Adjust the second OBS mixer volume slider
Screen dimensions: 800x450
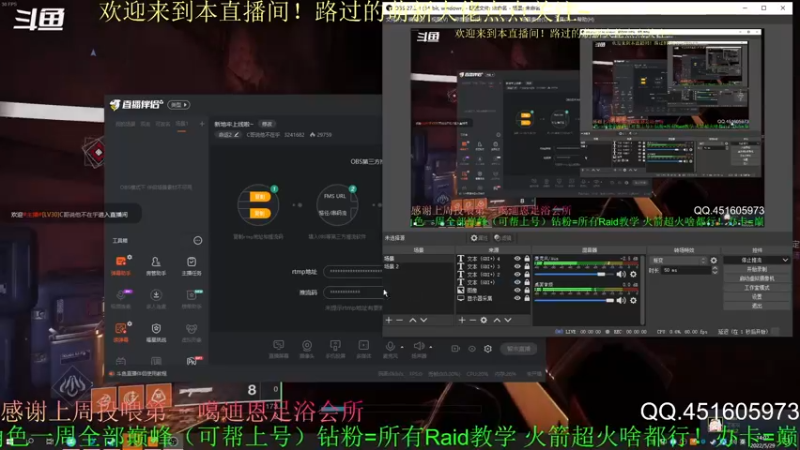(574, 301)
